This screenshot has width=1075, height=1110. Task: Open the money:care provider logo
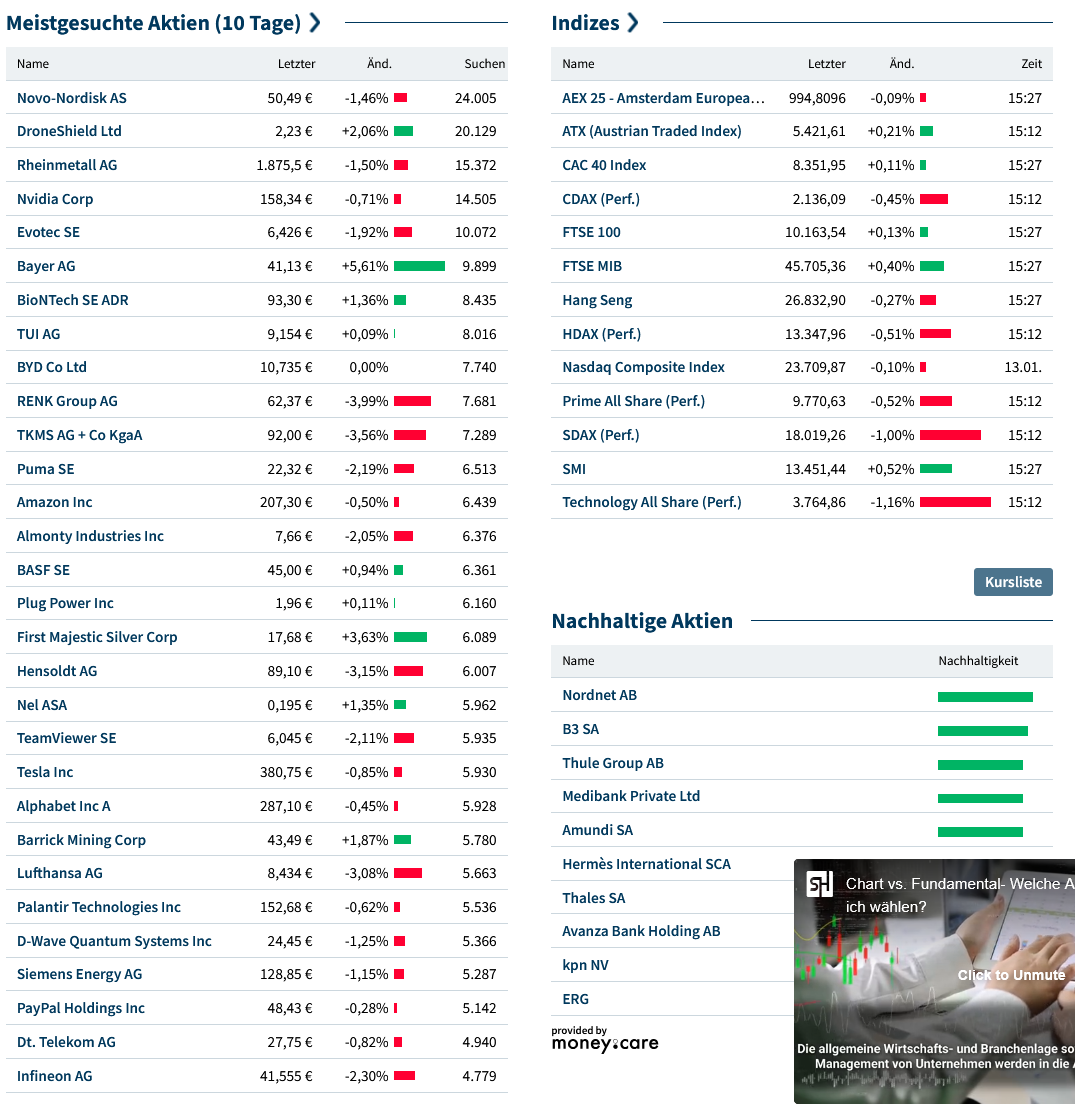pos(604,1039)
